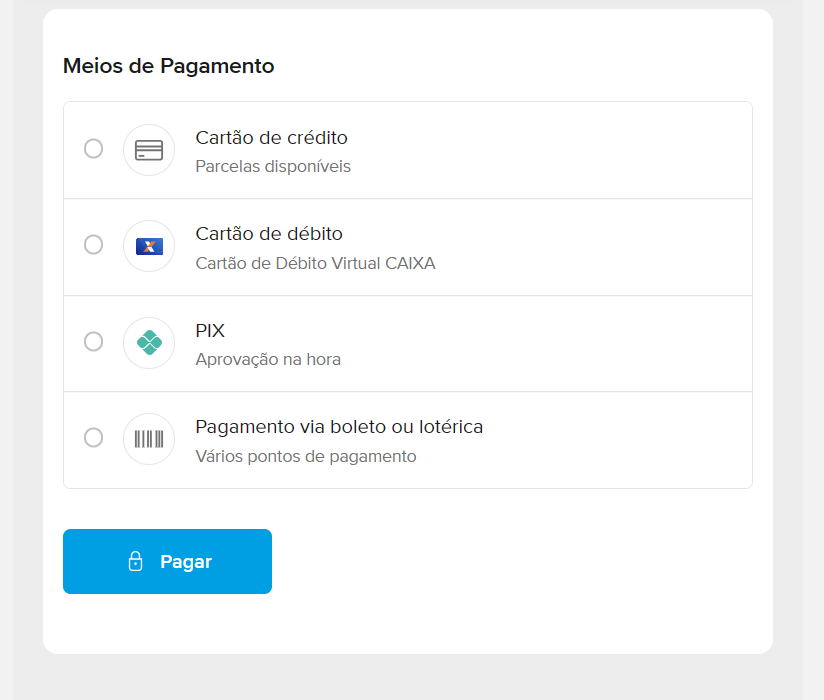Click the PIX label text
The width and height of the screenshot is (824, 700).
[210, 331]
